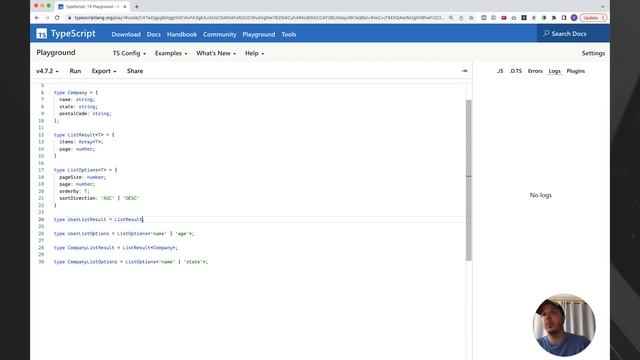Click the 'items: Array<T>;' line
640x360 pixels.
(x=81, y=142)
